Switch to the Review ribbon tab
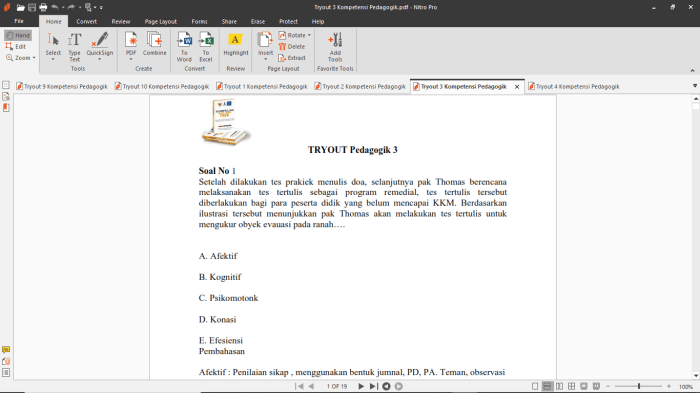The width and height of the screenshot is (700, 393). click(x=121, y=21)
